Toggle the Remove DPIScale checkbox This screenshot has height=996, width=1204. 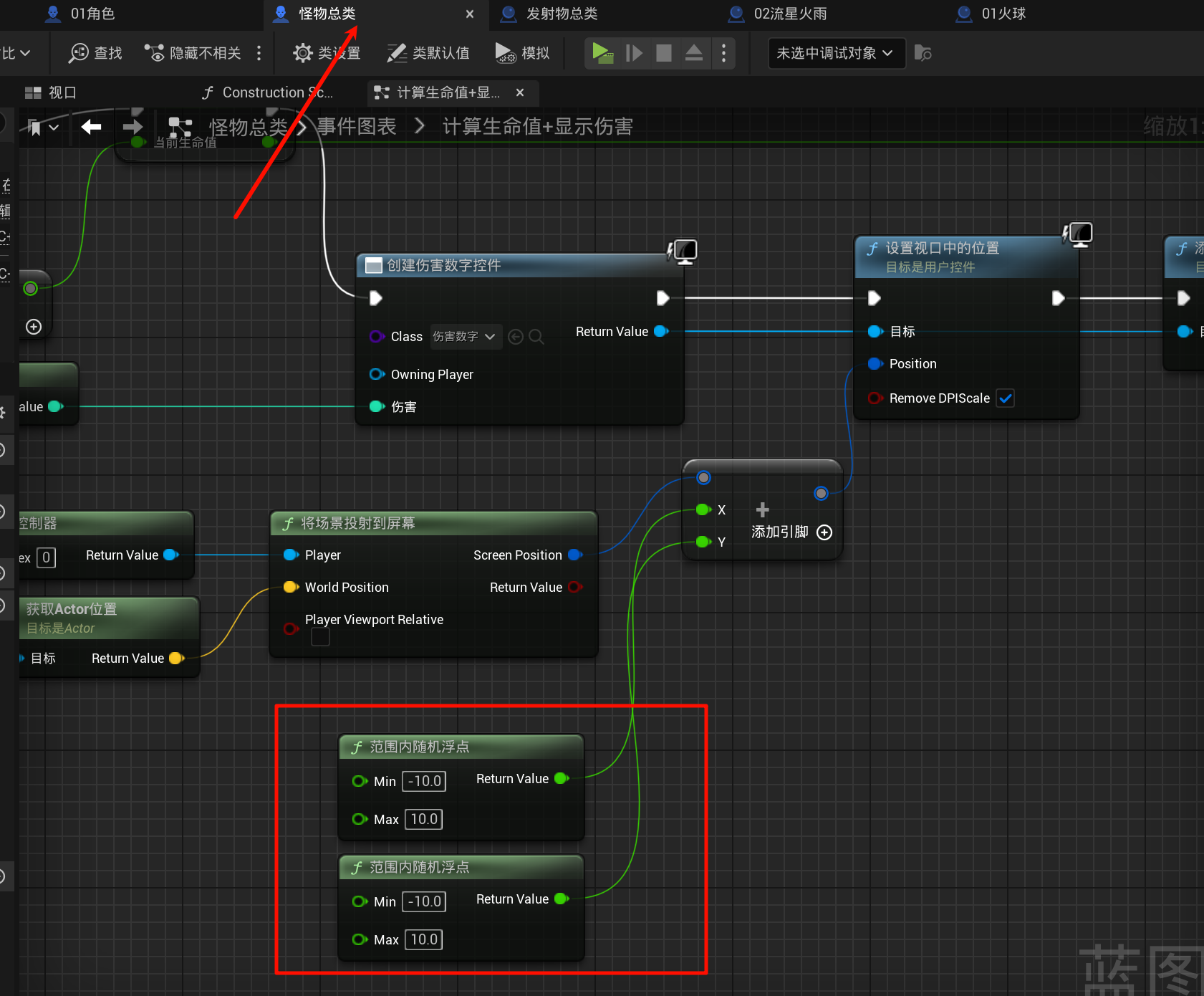[x=1006, y=398]
